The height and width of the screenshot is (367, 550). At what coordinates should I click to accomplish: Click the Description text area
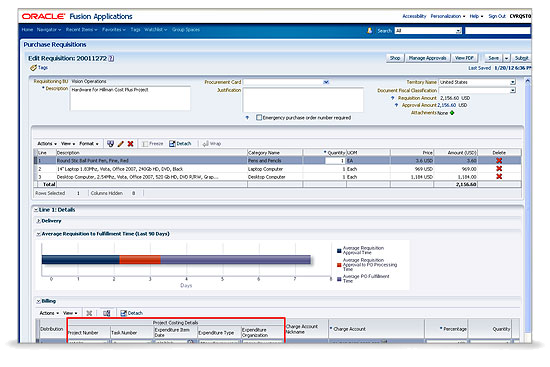[130, 98]
